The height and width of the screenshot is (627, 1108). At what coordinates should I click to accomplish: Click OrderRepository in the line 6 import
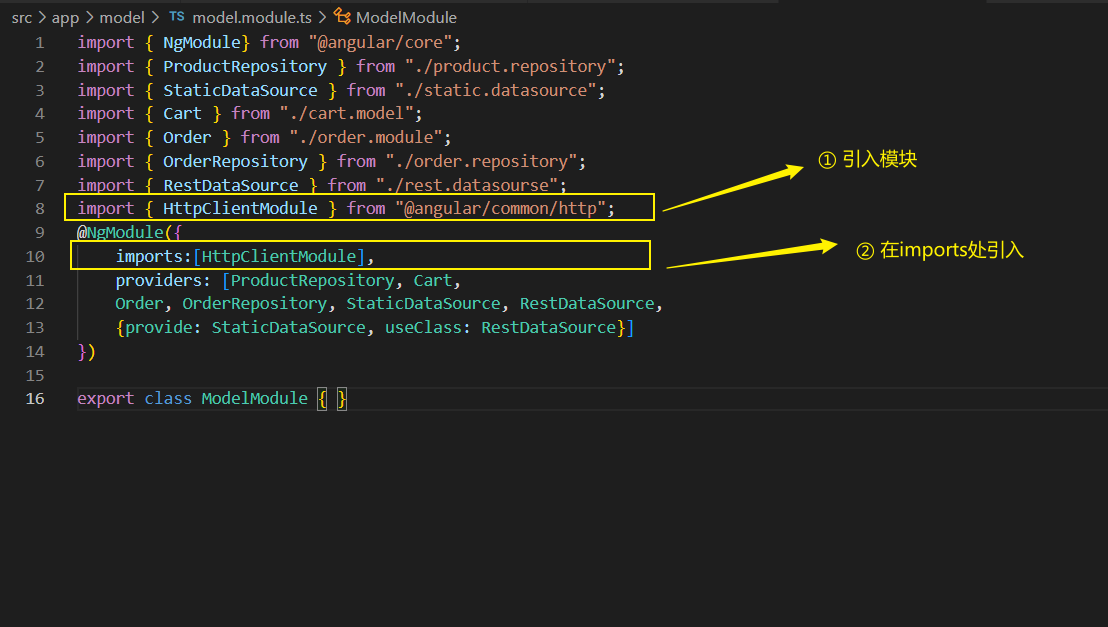tap(235, 162)
